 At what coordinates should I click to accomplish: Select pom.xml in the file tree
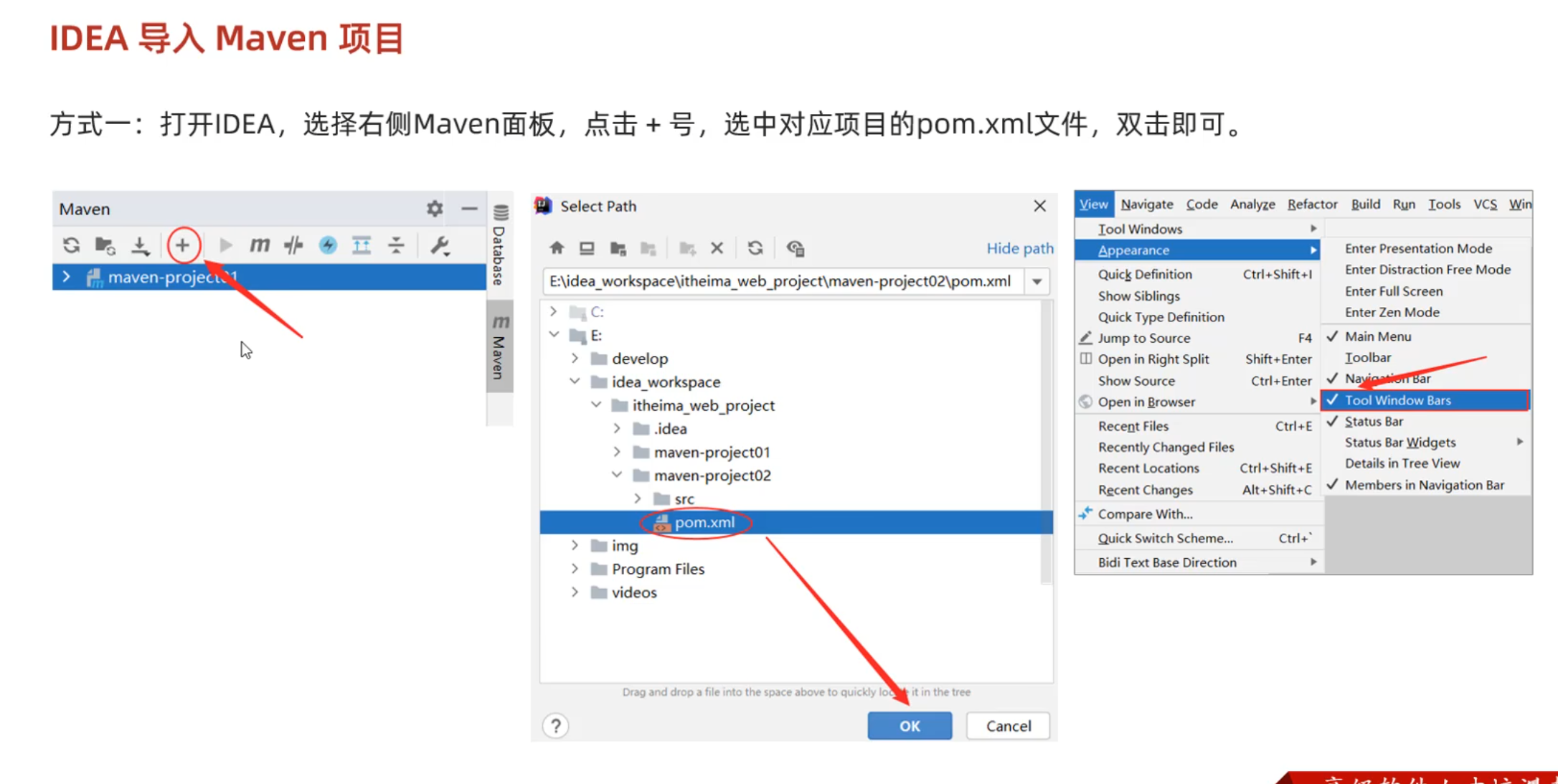coord(704,522)
